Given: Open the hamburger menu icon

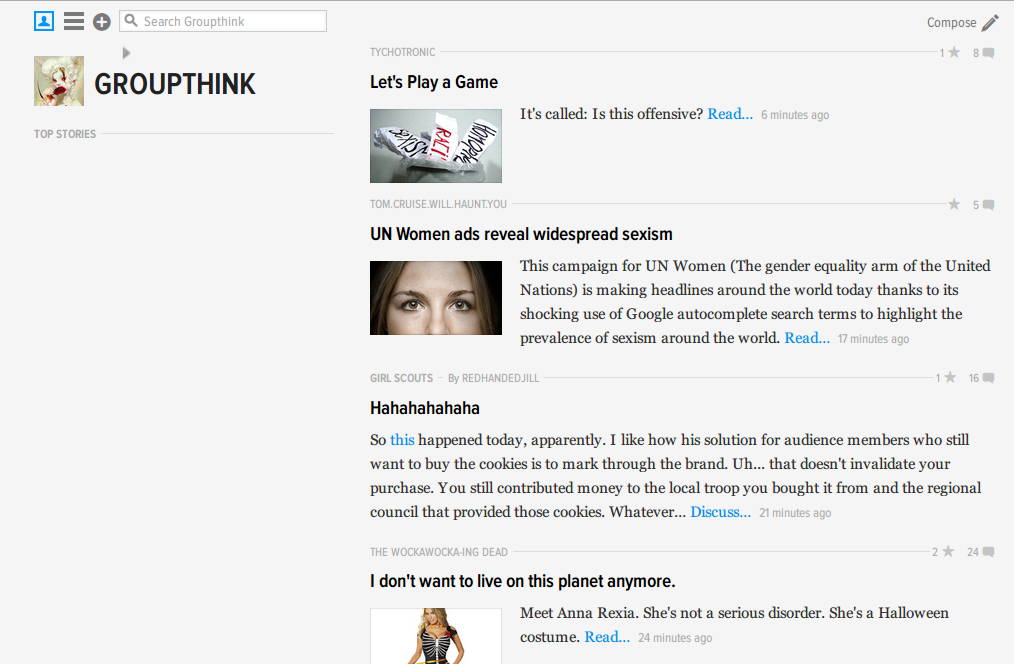Looking at the screenshot, I should (74, 21).
